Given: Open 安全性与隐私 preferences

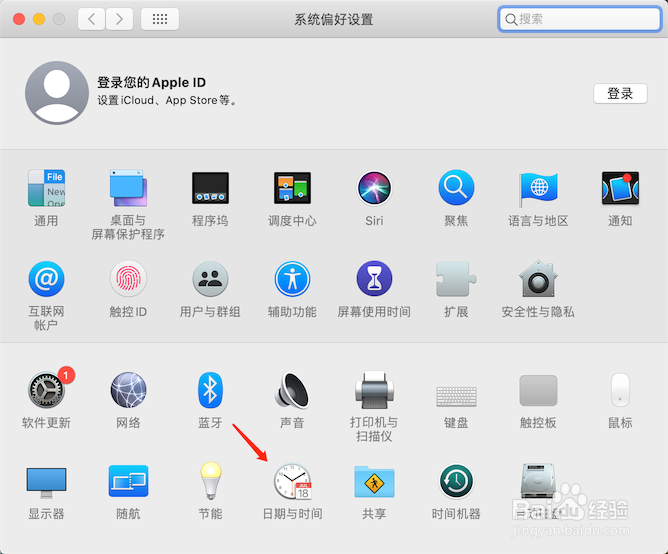Looking at the screenshot, I should (x=538, y=279).
